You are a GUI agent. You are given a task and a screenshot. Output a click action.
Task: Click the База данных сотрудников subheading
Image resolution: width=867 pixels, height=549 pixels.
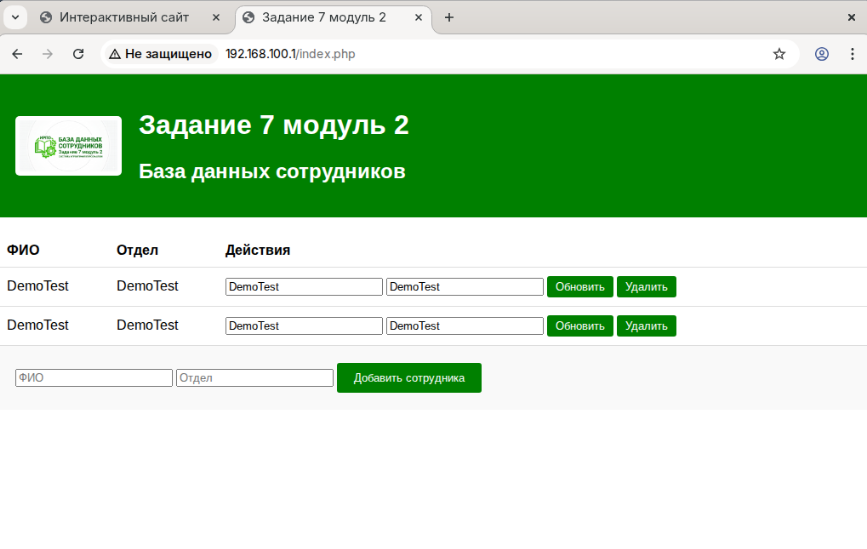(x=272, y=171)
